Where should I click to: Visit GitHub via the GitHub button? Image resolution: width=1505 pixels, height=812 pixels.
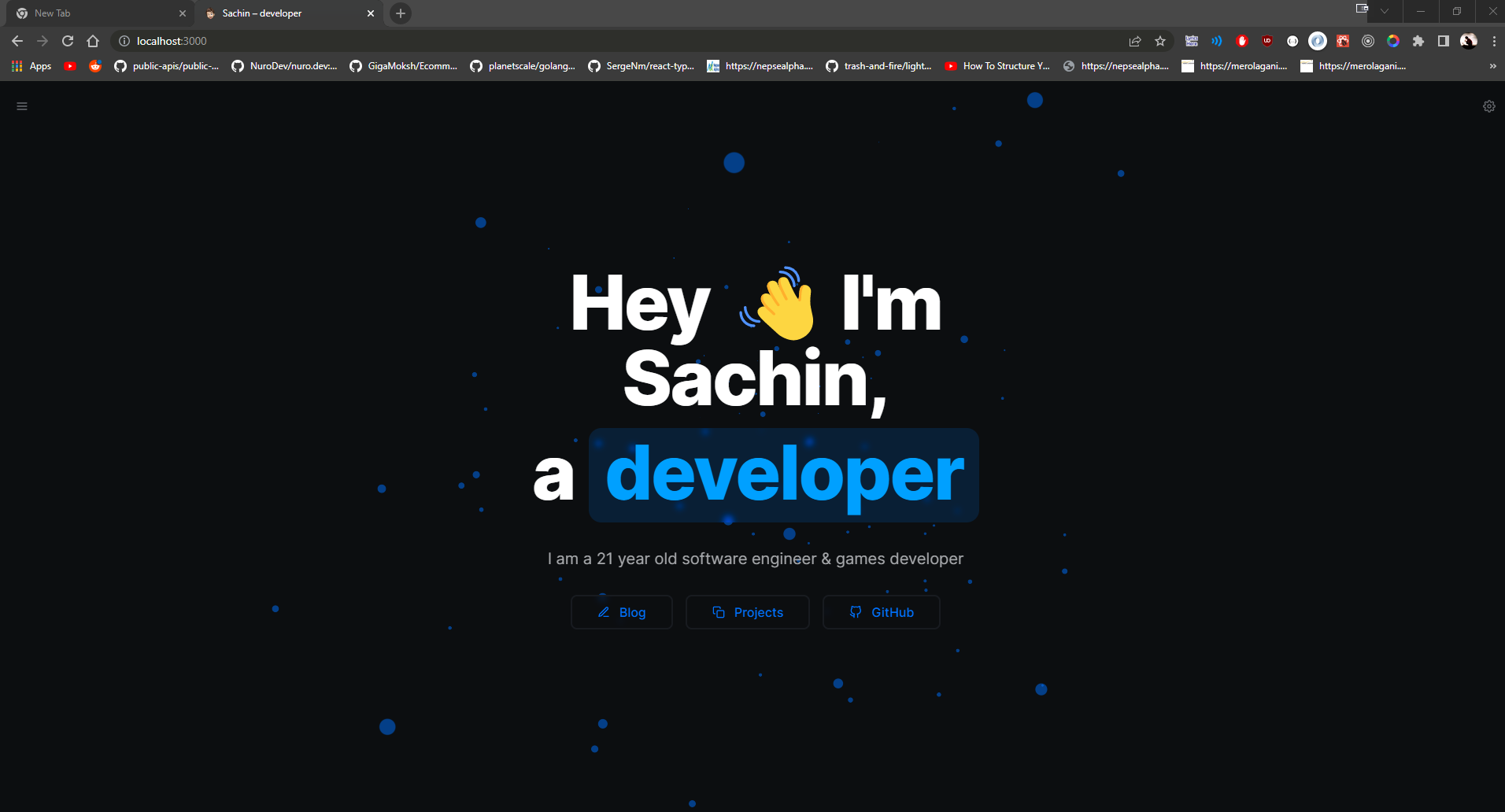pos(881,612)
